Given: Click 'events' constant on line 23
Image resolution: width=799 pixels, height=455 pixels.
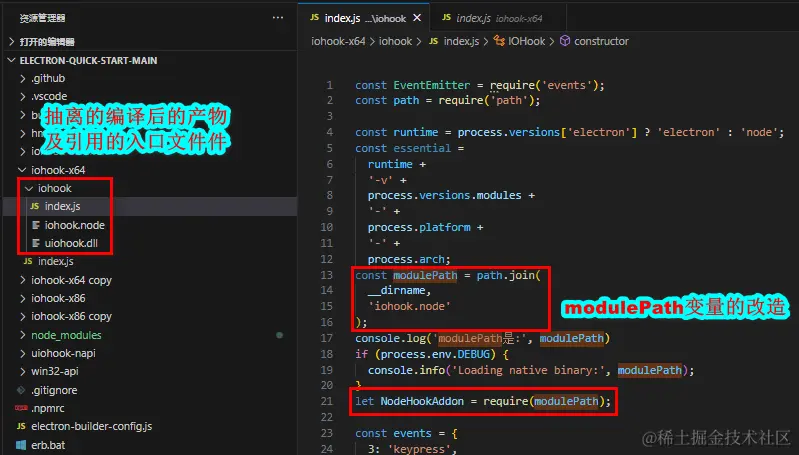Looking at the screenshot, I should pos(412,434).
